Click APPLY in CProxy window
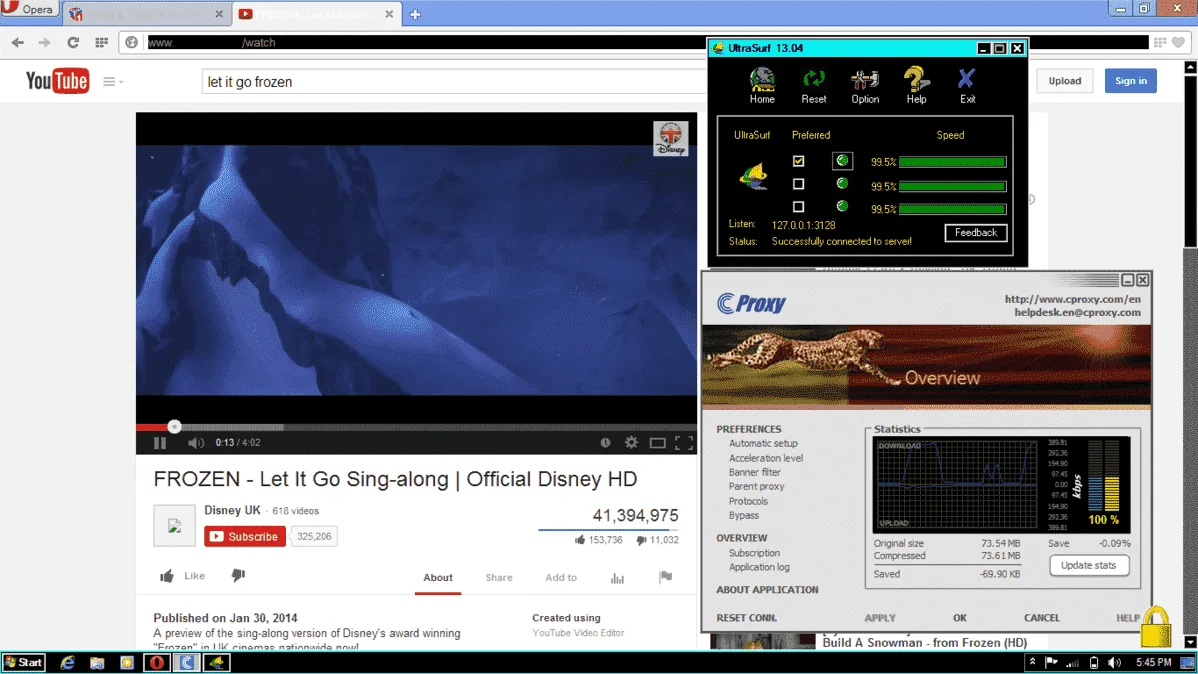1198x674 pixels. pos(880,617)
